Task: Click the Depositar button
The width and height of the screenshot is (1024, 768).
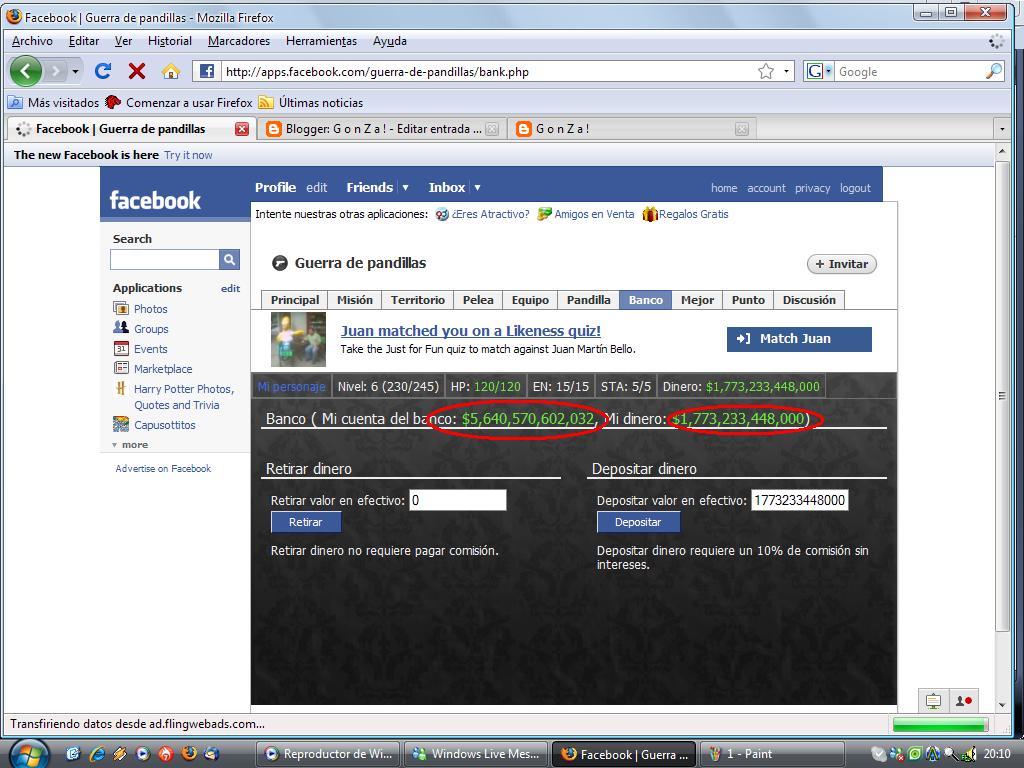Action: click(x=638, y=522)
